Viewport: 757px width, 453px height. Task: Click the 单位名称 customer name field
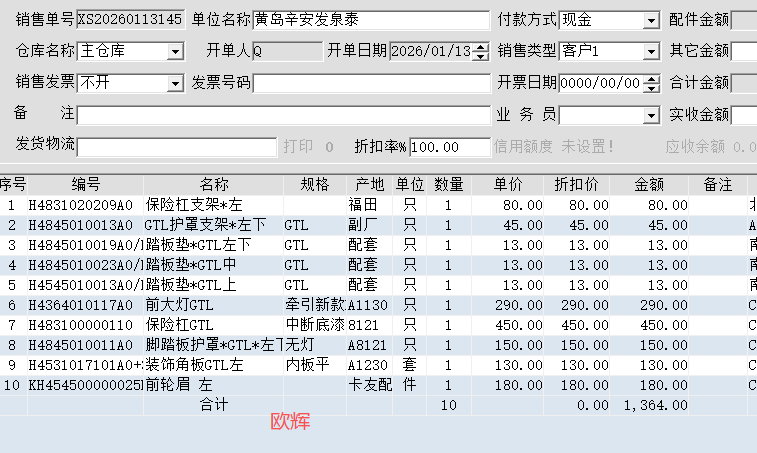click(370, 20)
